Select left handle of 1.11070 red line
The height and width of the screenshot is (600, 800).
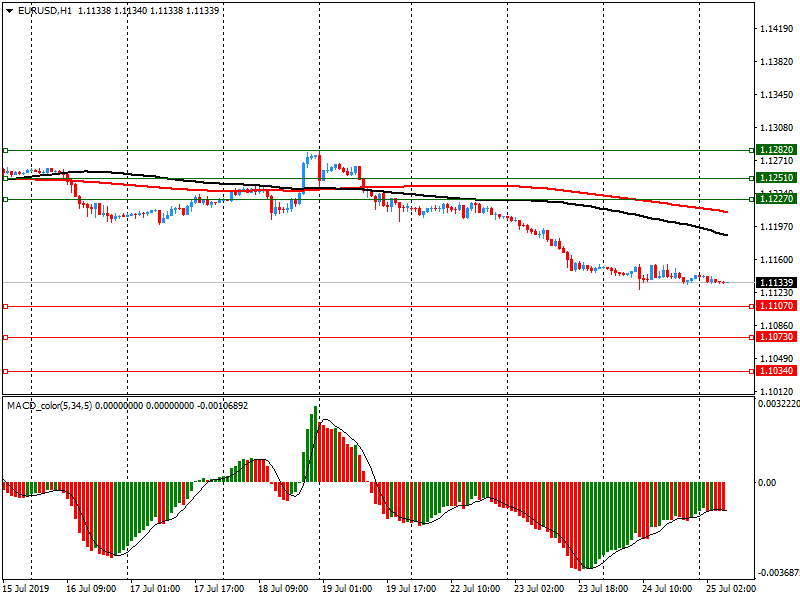coord(6,307)
